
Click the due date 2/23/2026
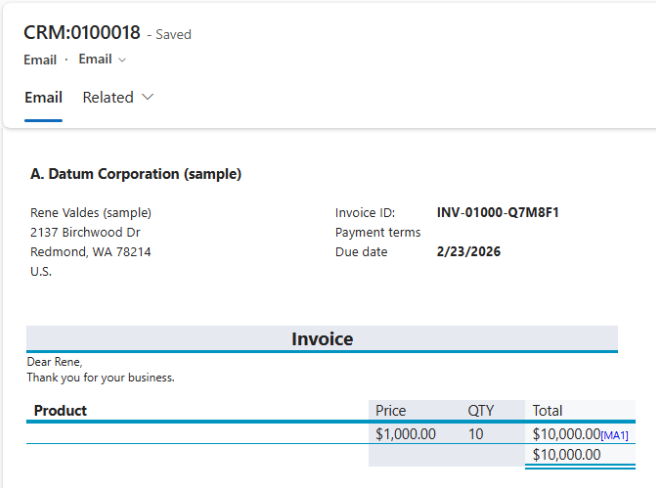point(468,252)
